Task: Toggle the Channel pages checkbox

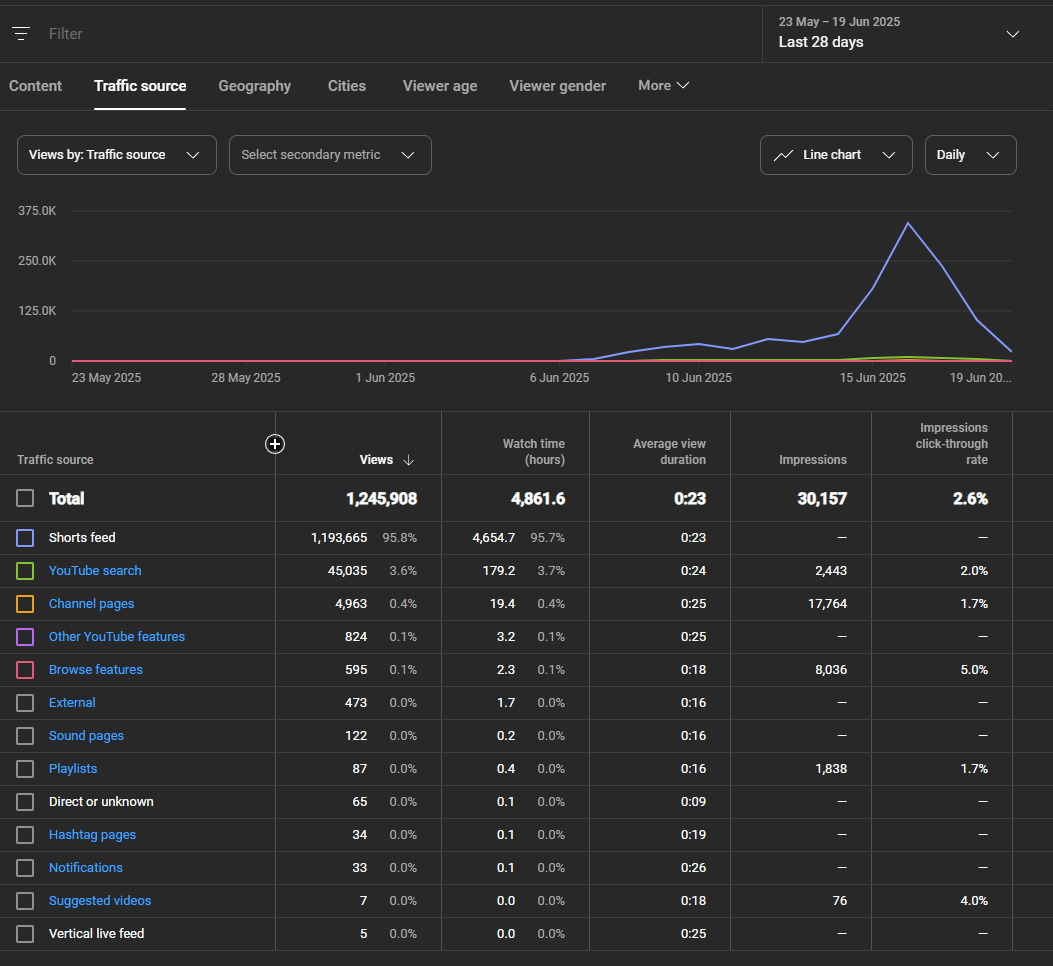Action: (x=25, y=604)
